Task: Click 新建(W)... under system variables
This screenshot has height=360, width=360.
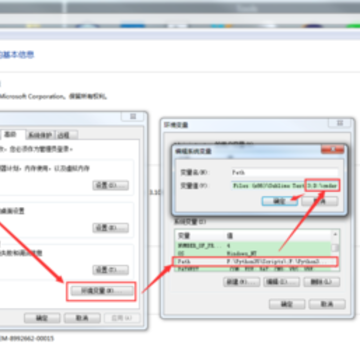Action: coord(241,282)
